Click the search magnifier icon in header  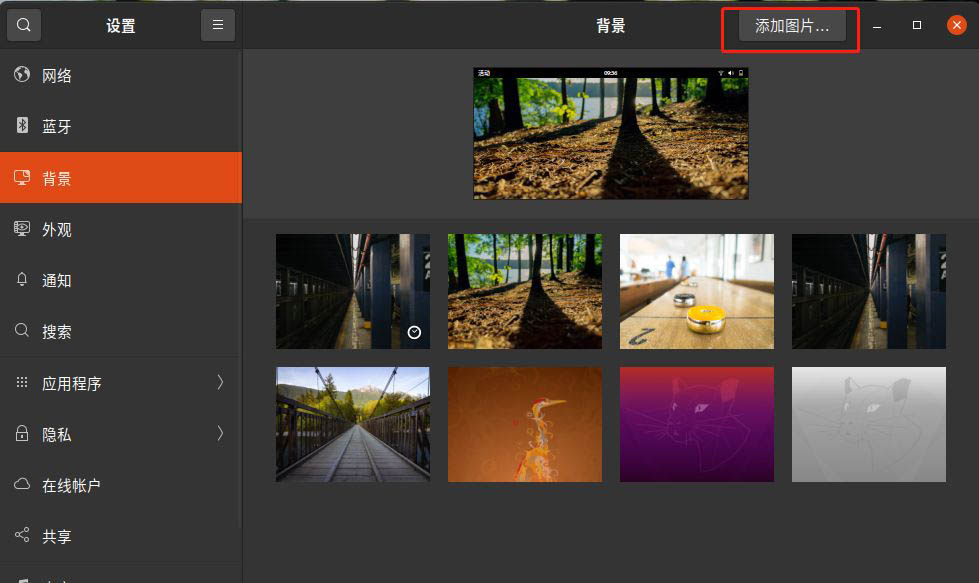pos(24,25)
